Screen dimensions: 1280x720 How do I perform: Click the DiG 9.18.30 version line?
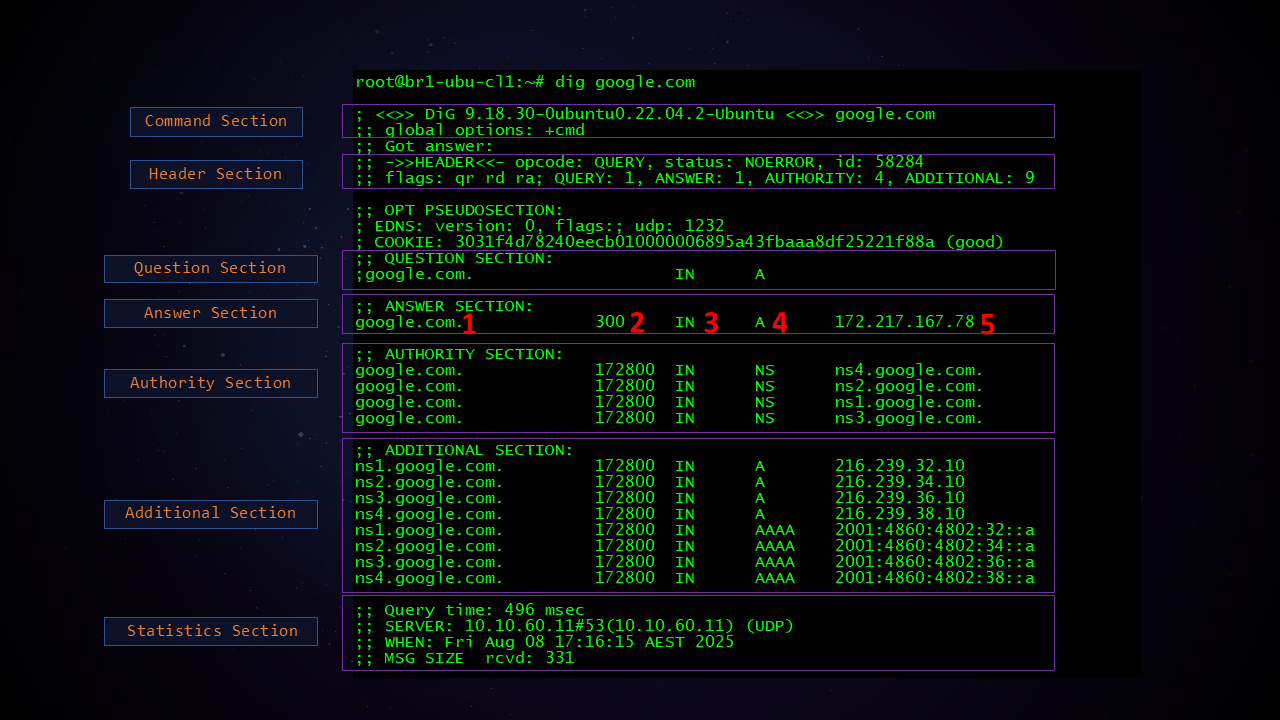(645, 114)
